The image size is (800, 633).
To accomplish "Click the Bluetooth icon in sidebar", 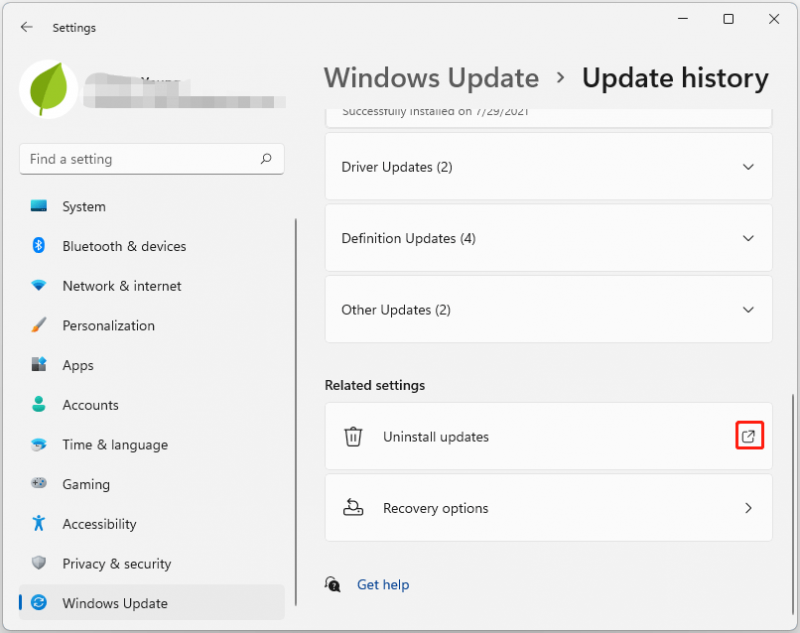I will click(39, 246).
